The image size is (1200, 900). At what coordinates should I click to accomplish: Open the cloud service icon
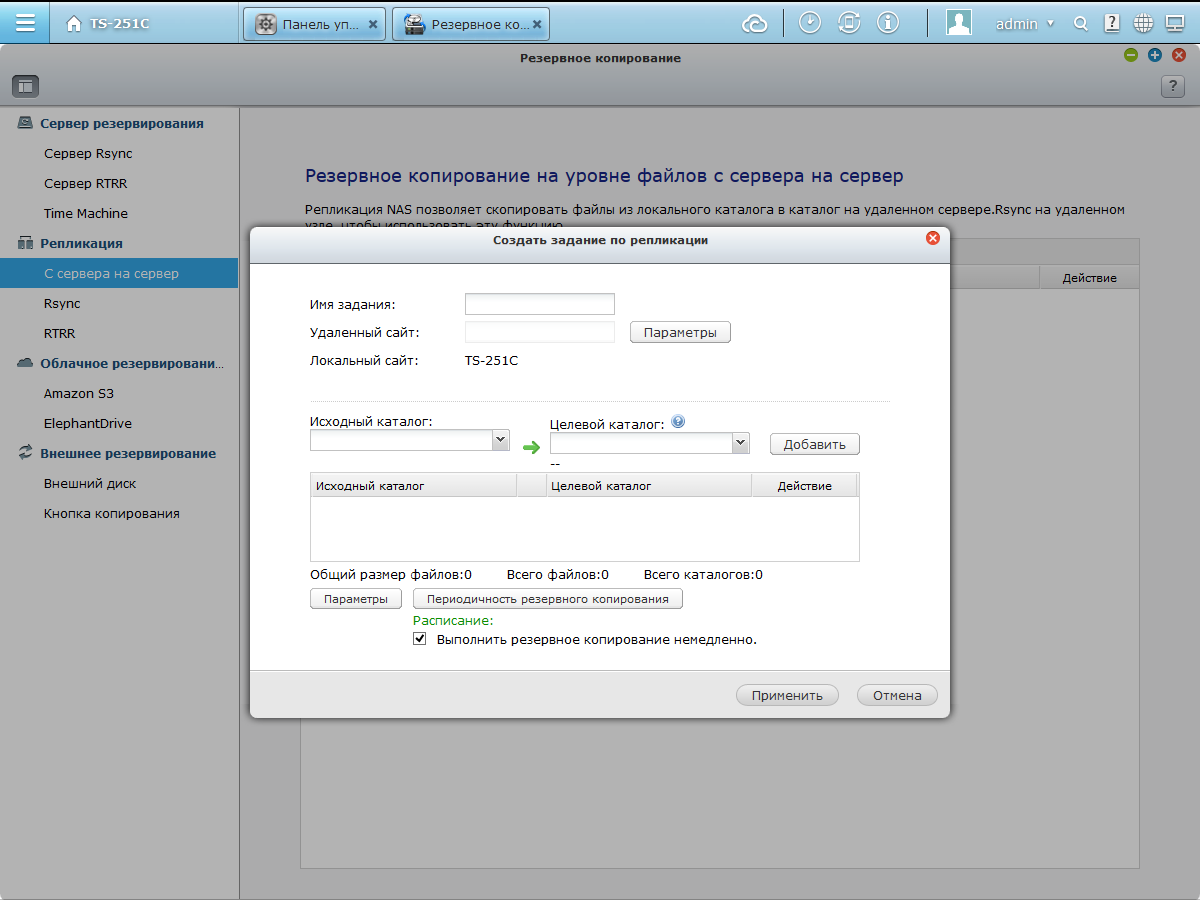pyautogui.click(x=755, y=23)
